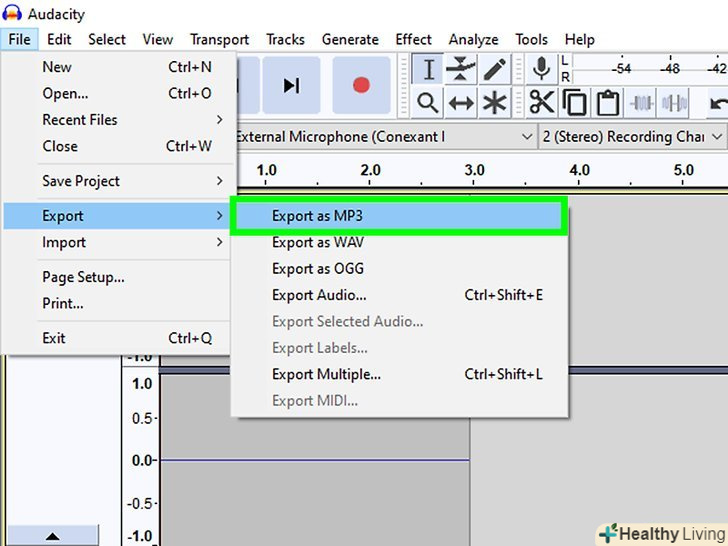Open the Transport menu

point(219,39)
